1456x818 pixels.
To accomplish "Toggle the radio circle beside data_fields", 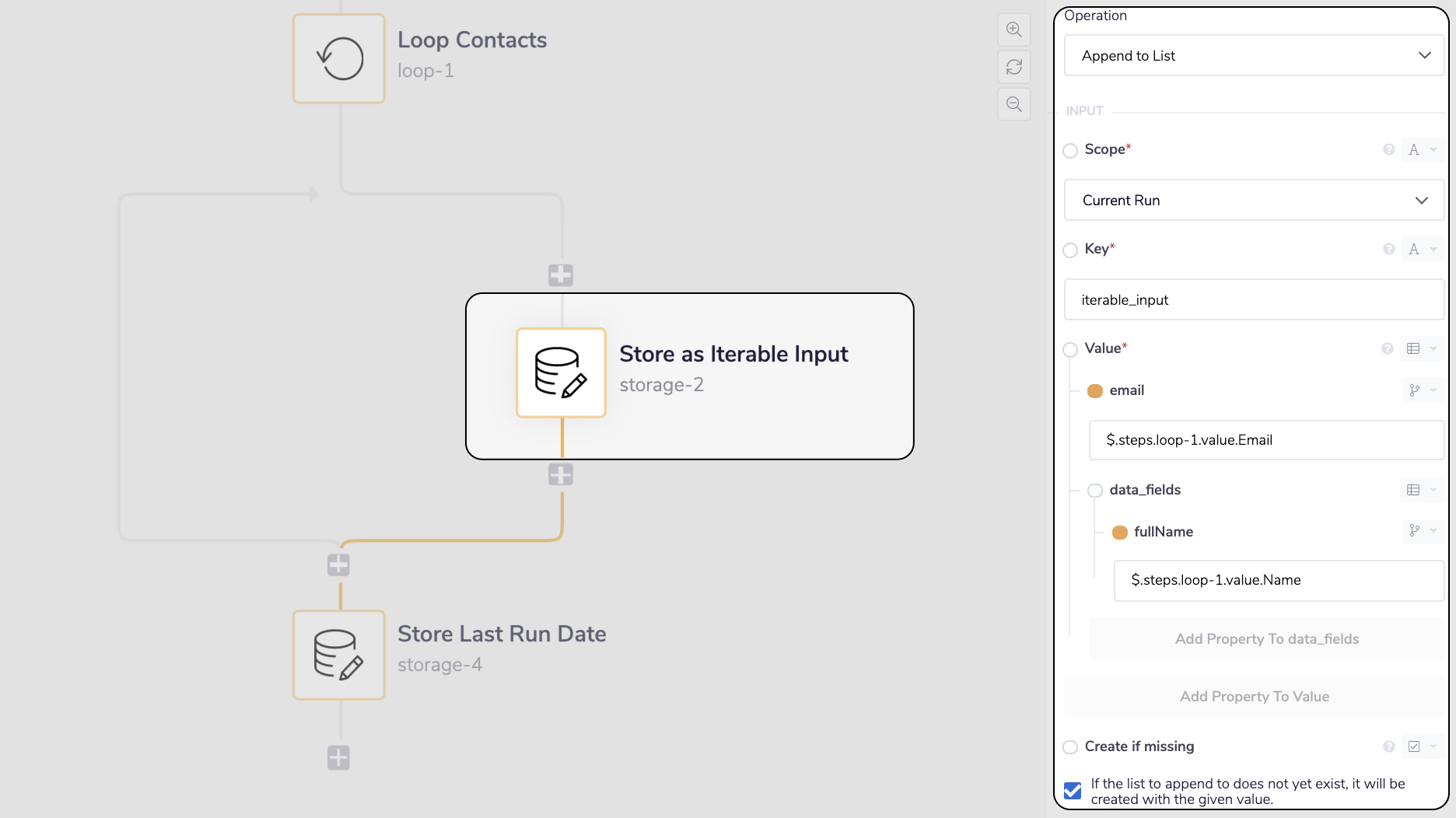I will 1095,491.
